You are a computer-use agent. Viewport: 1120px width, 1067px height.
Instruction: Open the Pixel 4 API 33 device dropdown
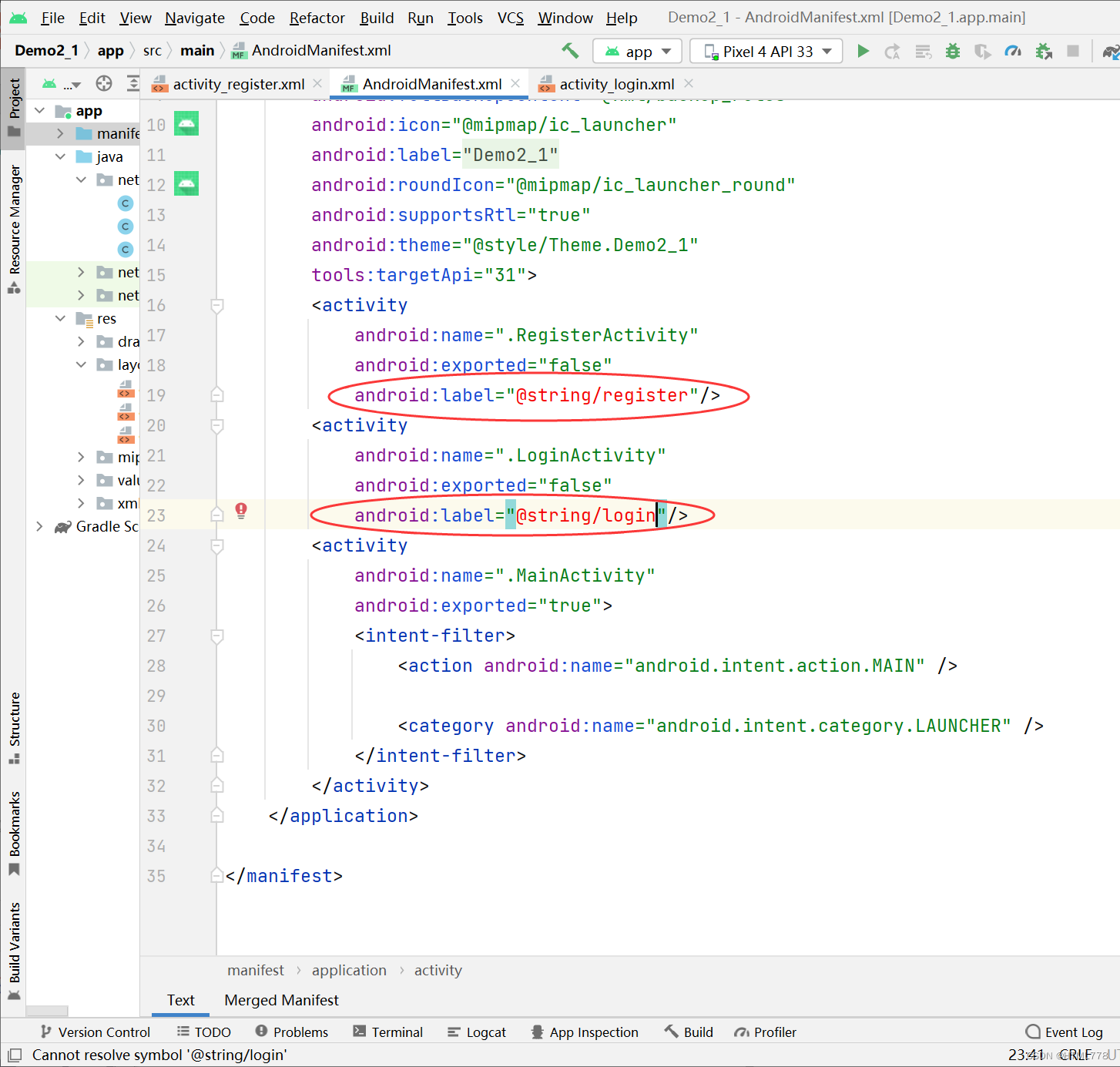click(x=766, y=52)
